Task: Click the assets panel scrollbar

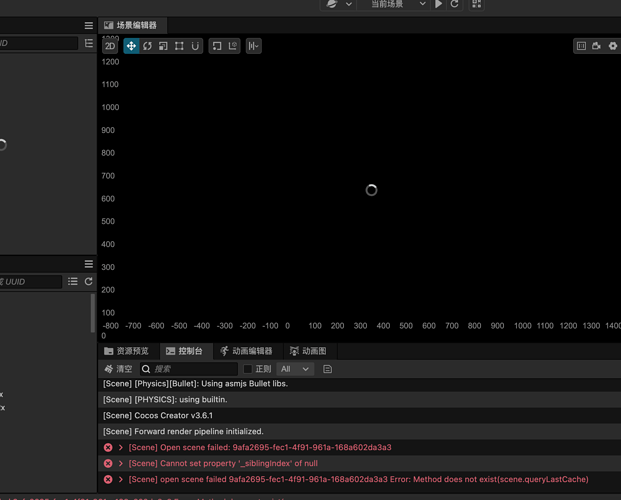Action: pyautogui.click(x=93, y=313)
